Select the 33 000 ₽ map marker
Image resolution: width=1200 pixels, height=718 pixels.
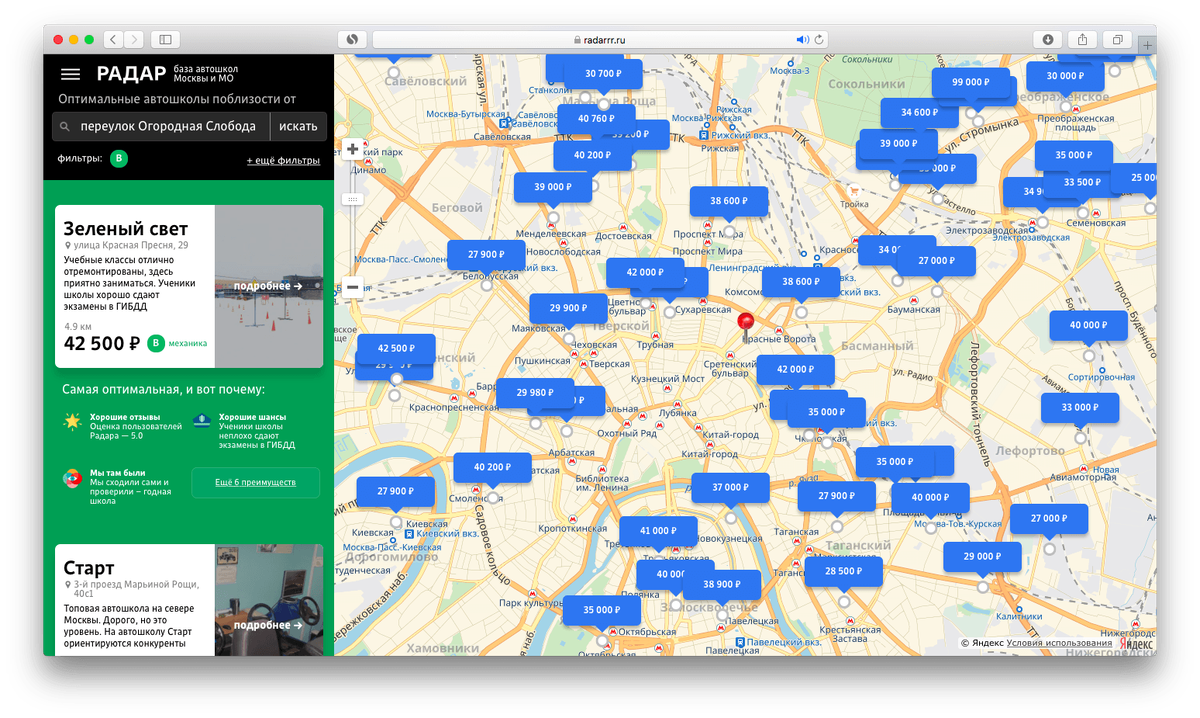pyautogui.click(x=1079, y=407)
